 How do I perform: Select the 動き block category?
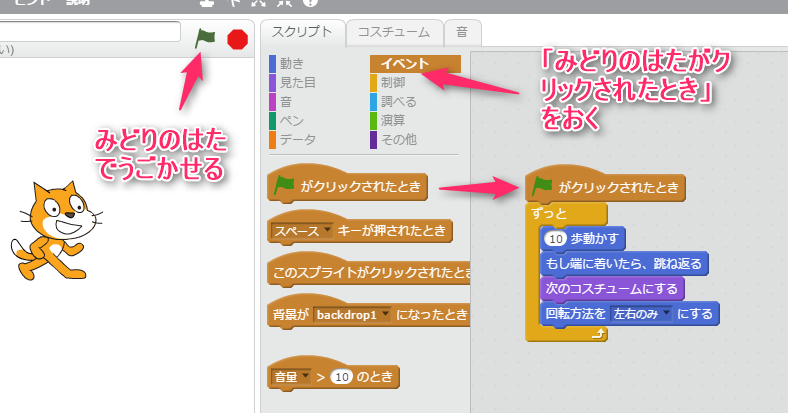click(x=291, y=64)
